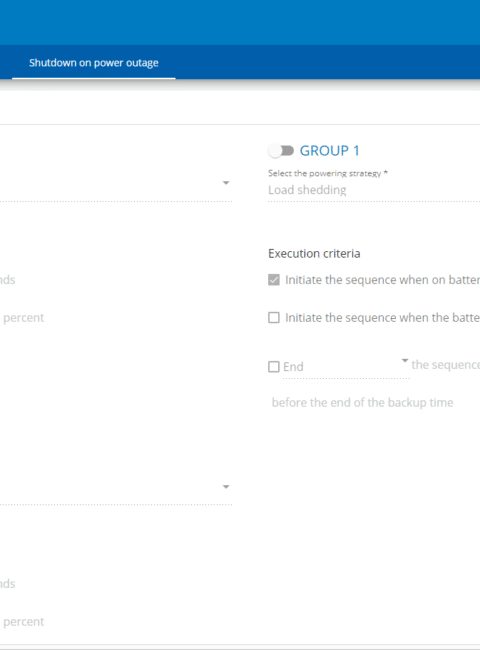Click the blue header bar above the tab
The width and height of the screenshot is (480, 650).
[240, 22]
